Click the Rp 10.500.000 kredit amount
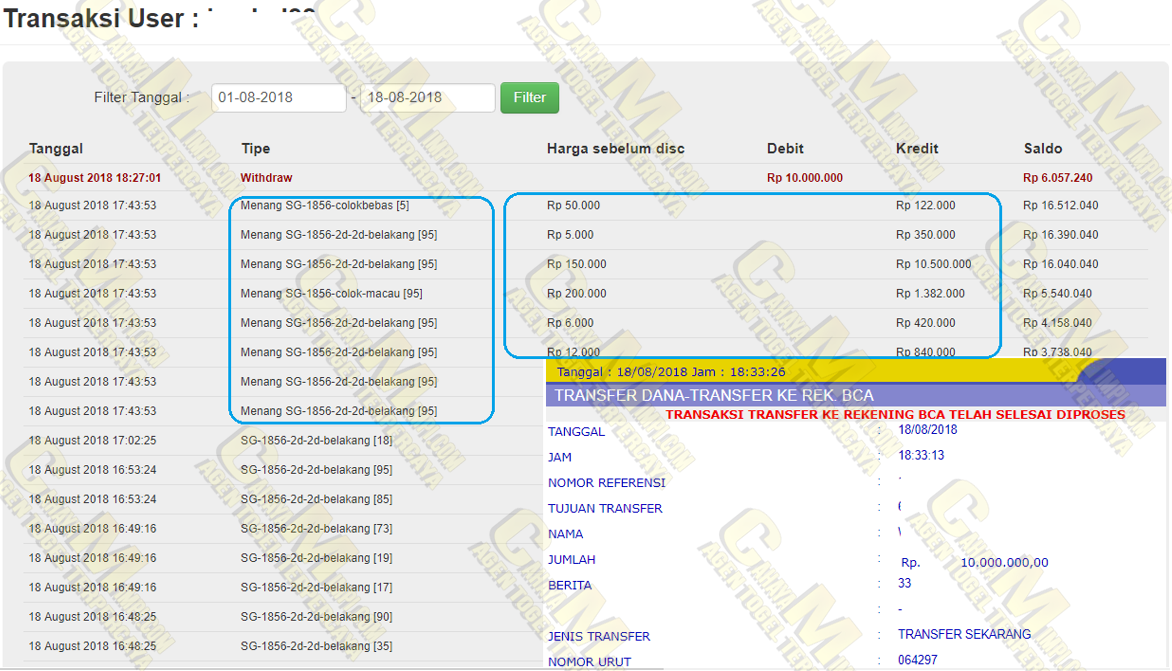Viewport: 1172px width, 671px height. pyautogui.click(x=933, y=265)
